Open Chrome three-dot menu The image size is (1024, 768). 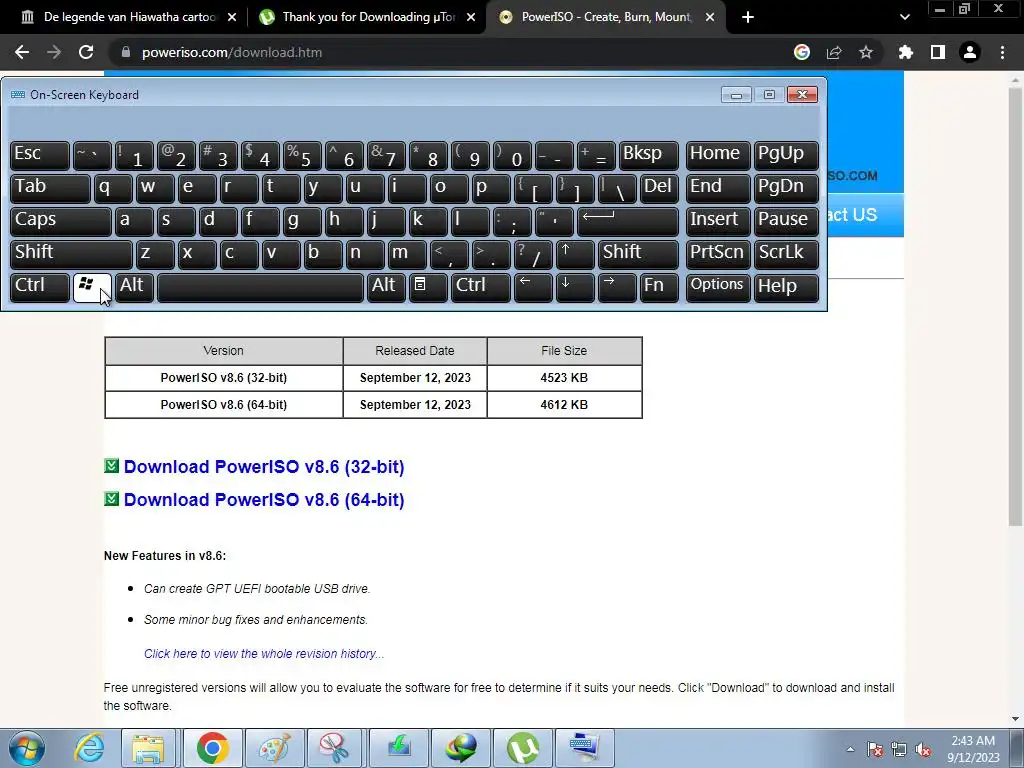[1002, 52]
